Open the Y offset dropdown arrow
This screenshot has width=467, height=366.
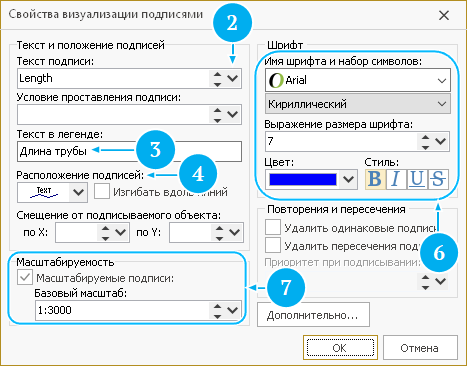coord(235,233)
